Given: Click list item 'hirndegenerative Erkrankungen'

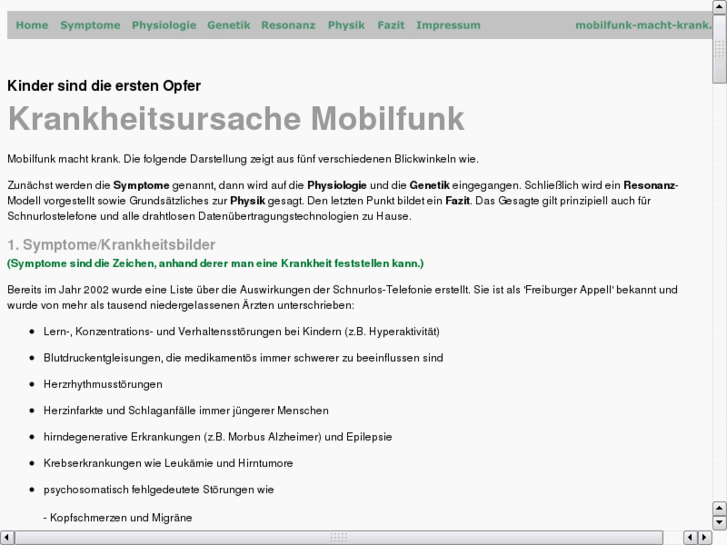Looking at the screenshot, I should coord(218,437).
